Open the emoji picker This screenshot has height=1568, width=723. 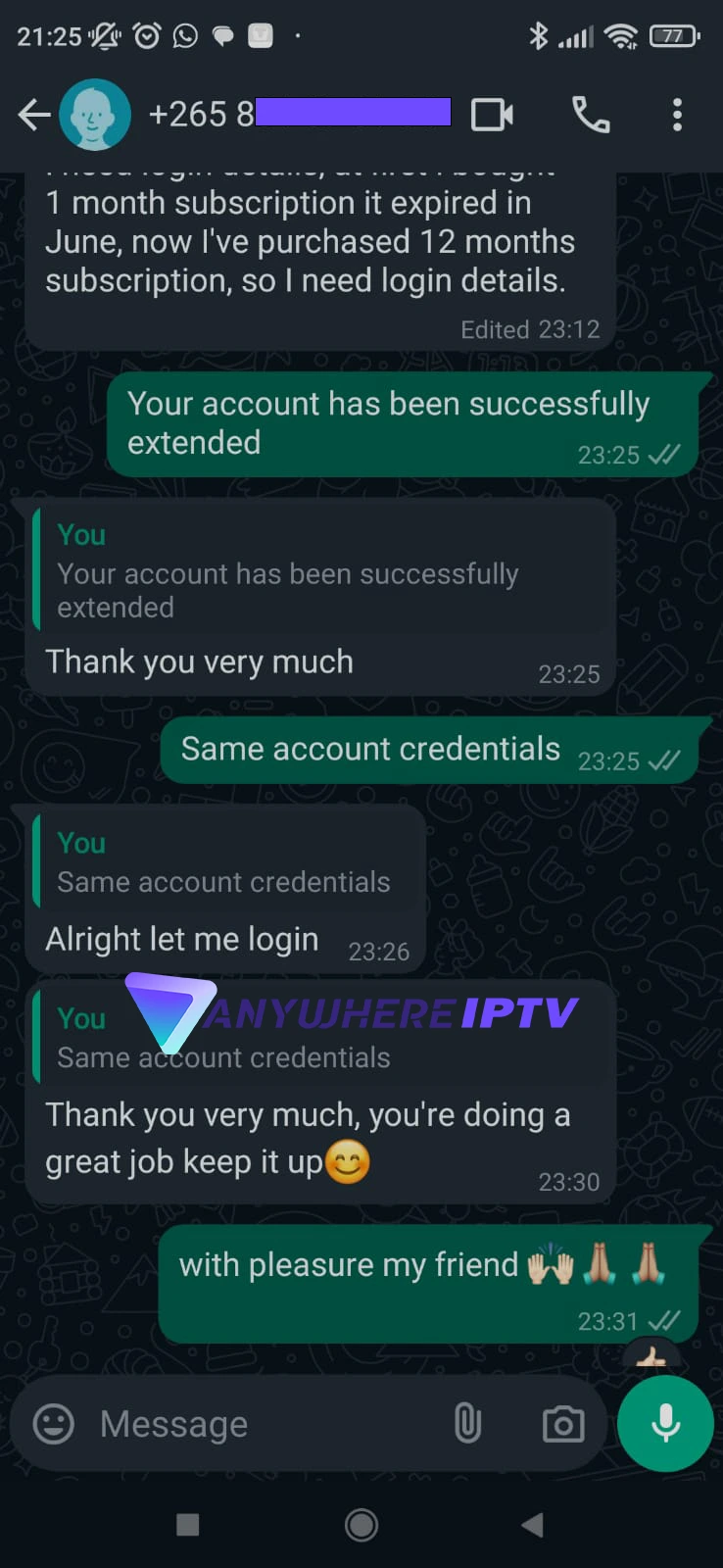[x=54, y=1423]
